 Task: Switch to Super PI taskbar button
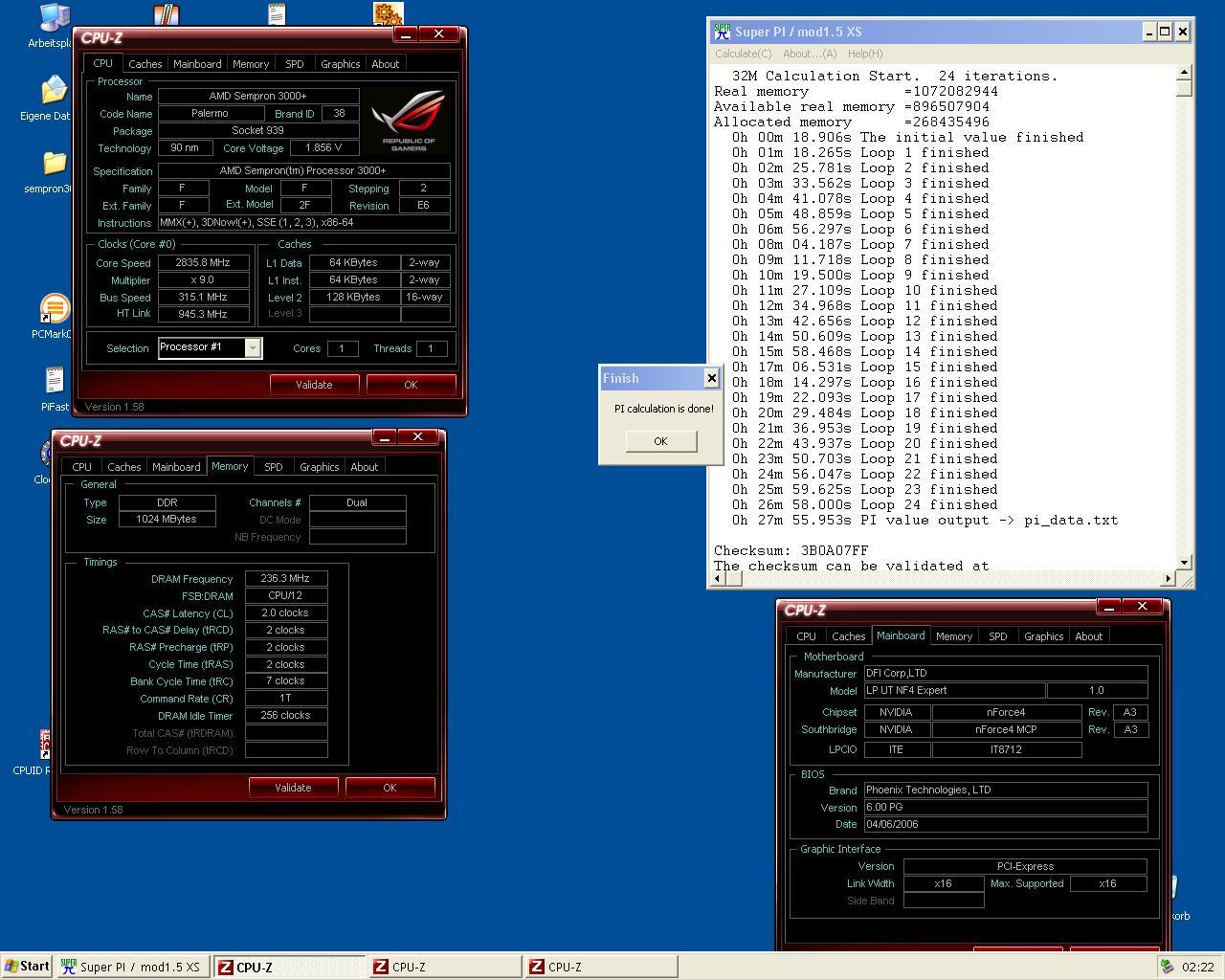(132, 967)
